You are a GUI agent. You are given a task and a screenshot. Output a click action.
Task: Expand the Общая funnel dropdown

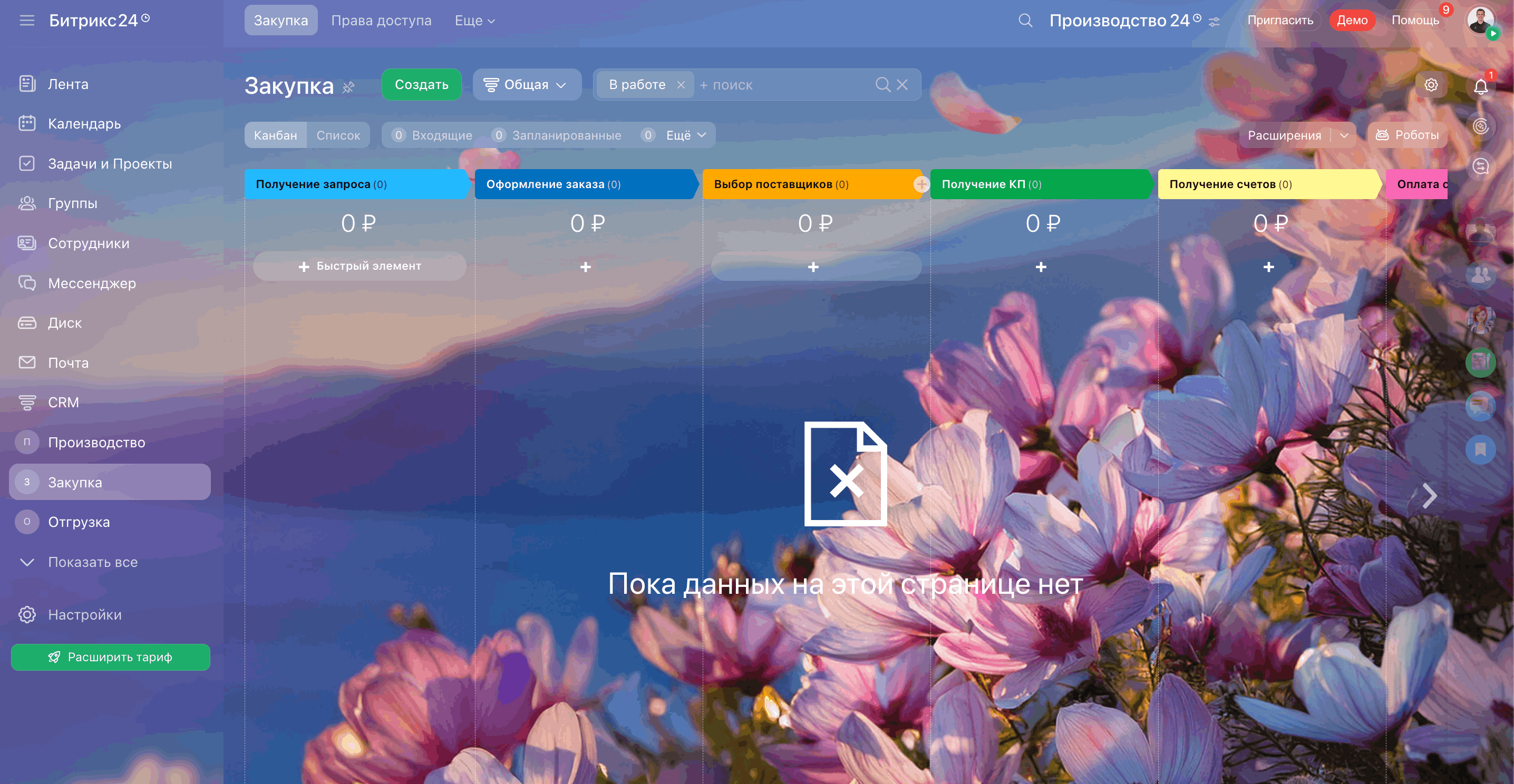[526, 85]
